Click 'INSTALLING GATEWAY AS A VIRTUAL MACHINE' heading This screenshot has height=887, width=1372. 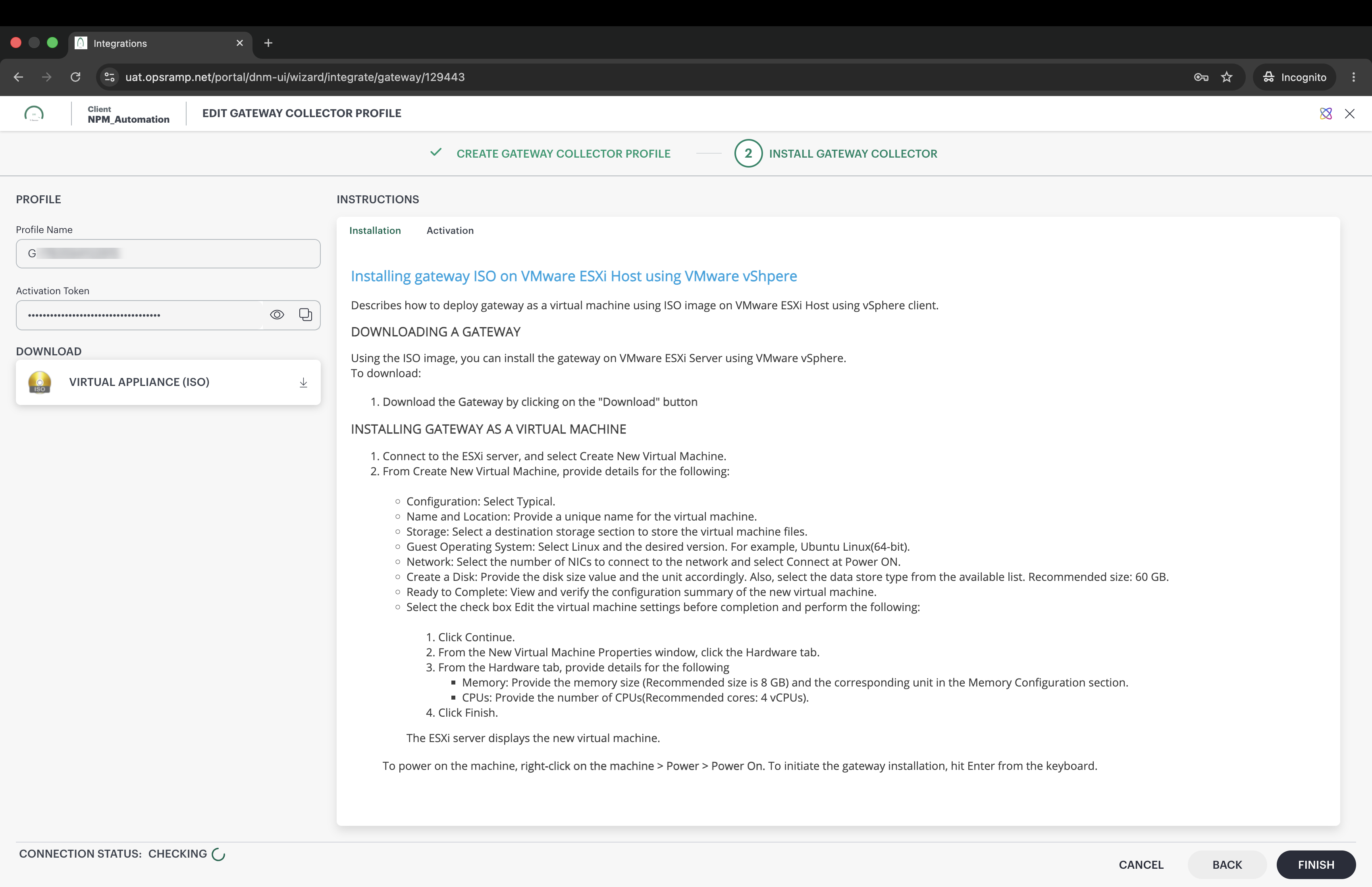(x=488, y=429)
